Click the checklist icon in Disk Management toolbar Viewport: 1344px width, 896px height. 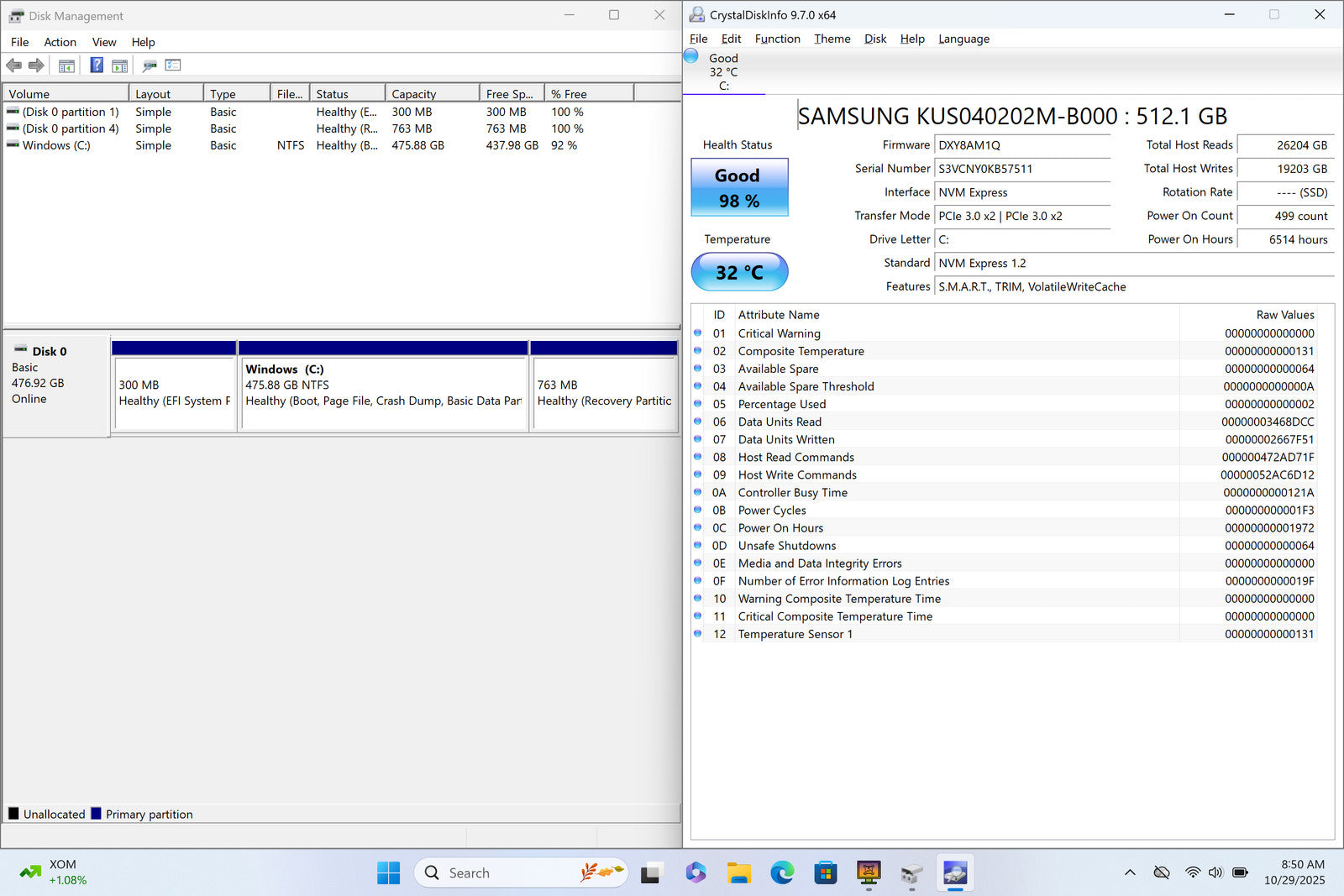click(x=173, y=65)
